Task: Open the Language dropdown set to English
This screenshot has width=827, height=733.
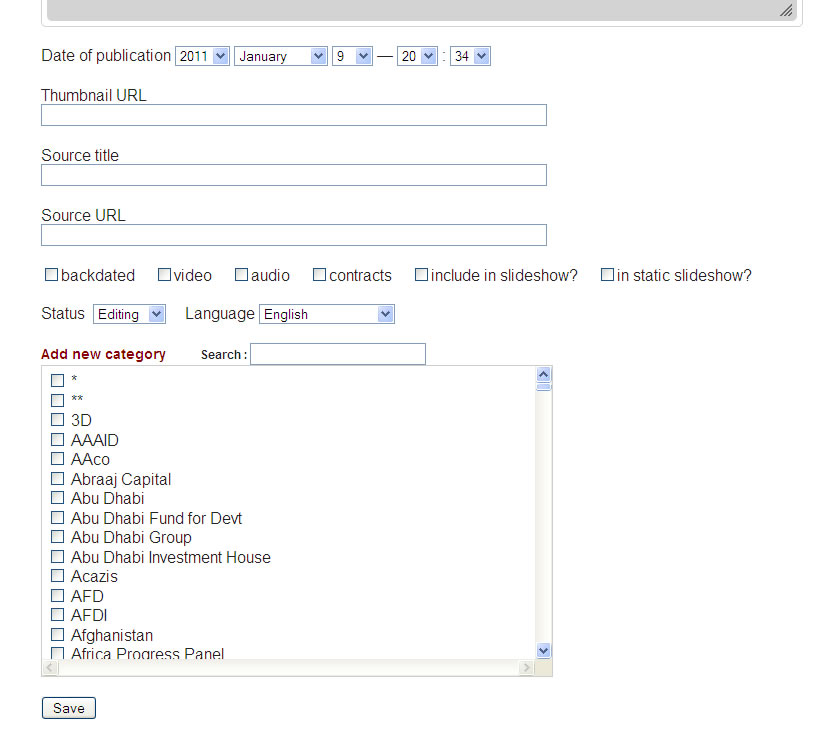Action: (x=327, y=314)
